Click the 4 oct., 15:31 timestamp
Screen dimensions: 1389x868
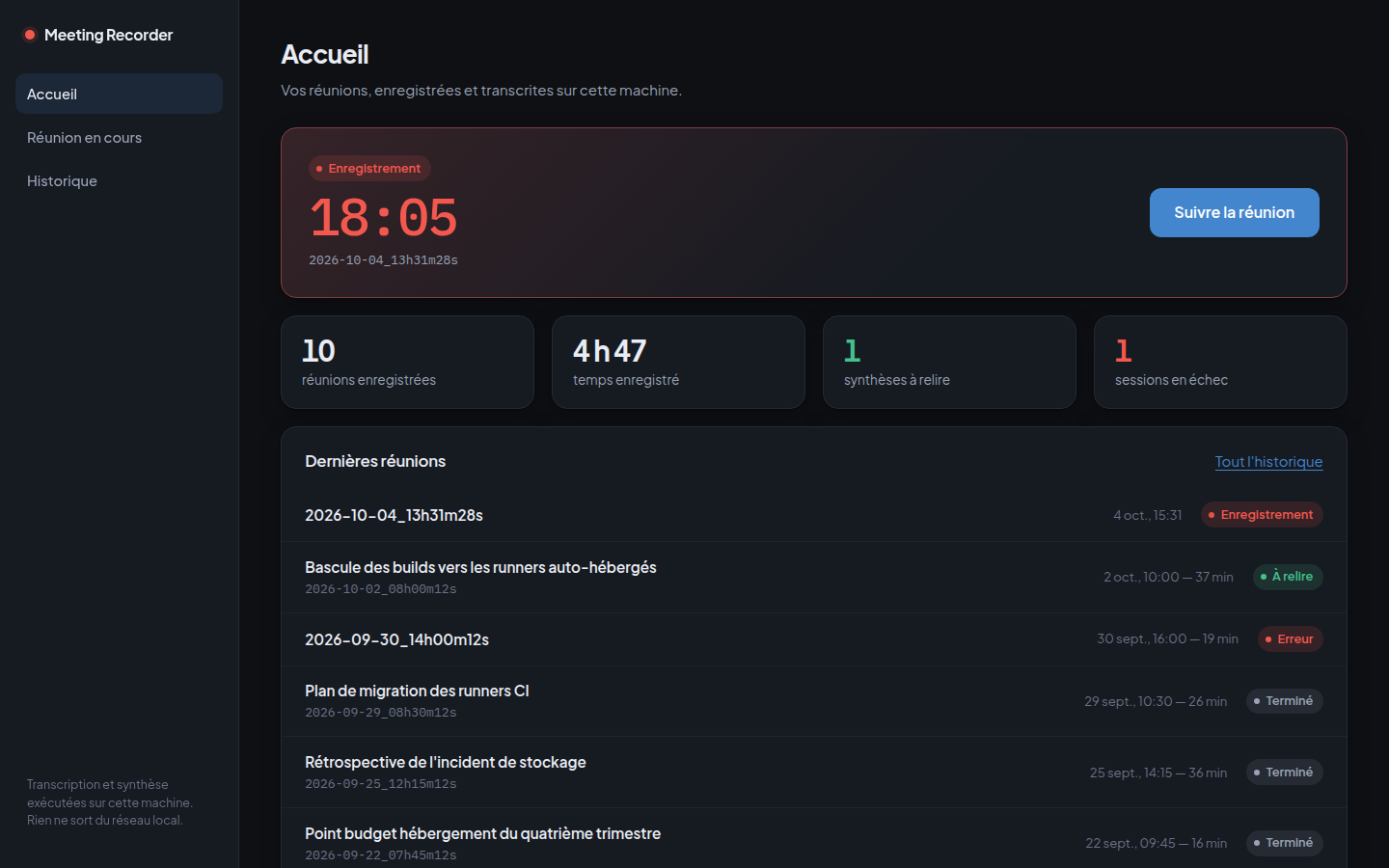(x=1147, y=515)
